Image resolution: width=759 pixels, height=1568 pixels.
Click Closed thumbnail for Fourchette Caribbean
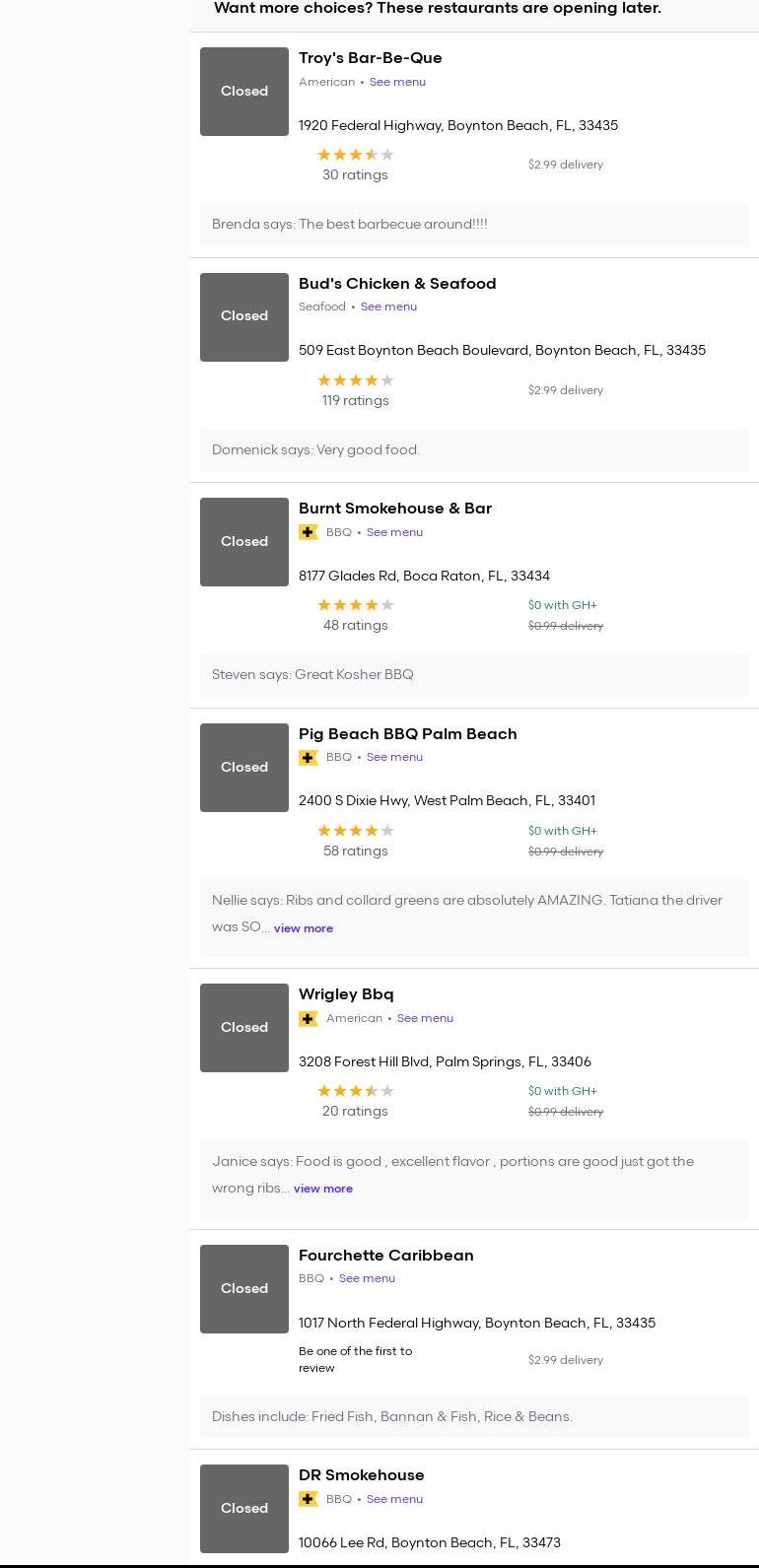(x=244, y=1289)
